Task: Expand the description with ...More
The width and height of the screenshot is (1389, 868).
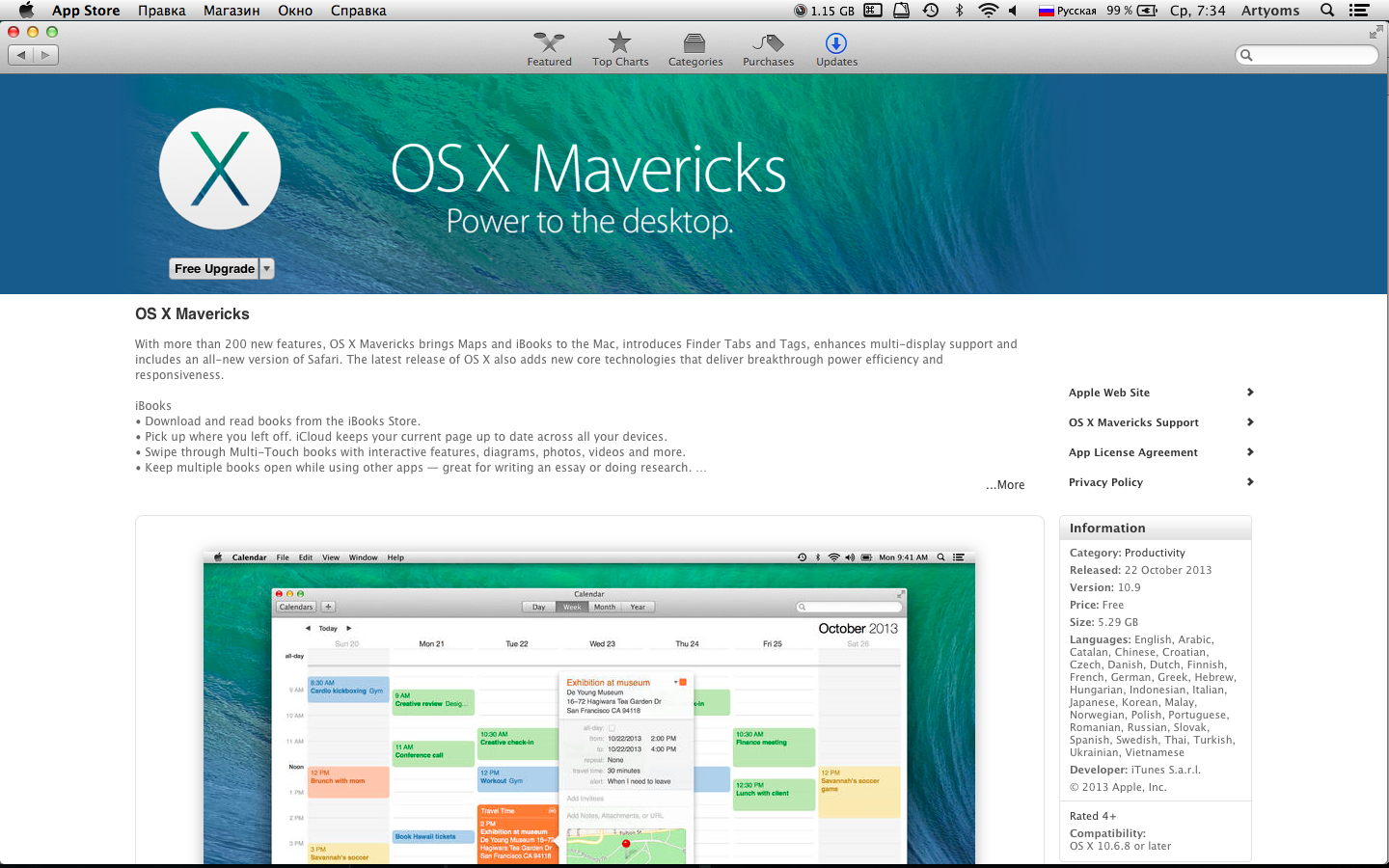Action: click(1005, 485)
